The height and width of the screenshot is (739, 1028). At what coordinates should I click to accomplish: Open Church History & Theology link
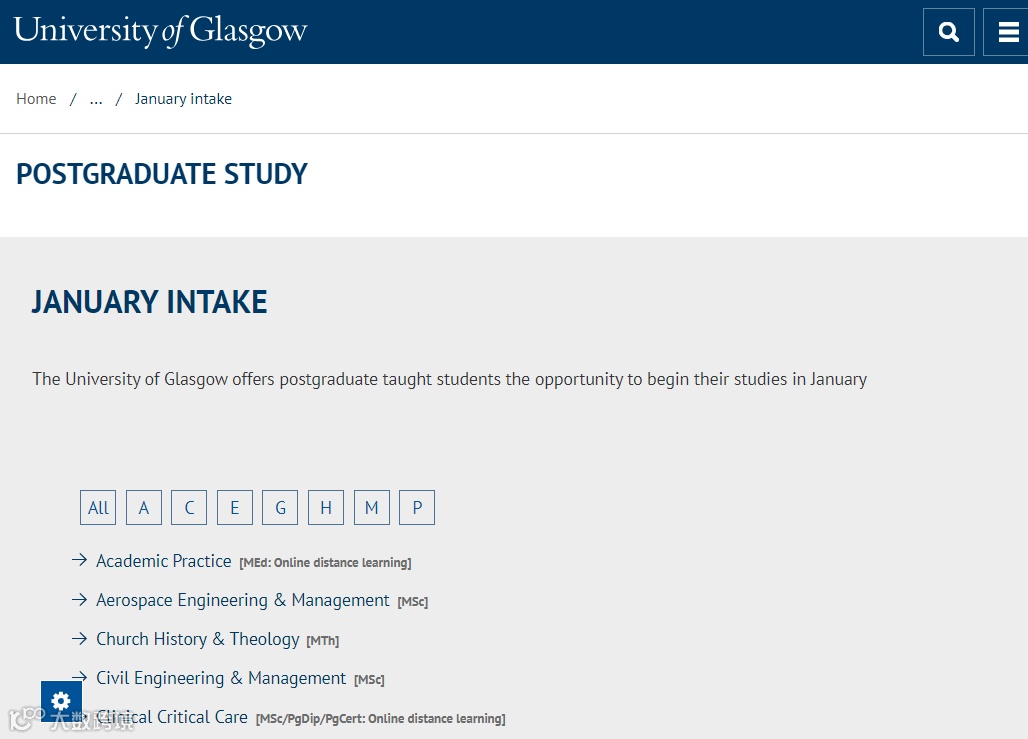pyautogui.click(x=197, y=639)
